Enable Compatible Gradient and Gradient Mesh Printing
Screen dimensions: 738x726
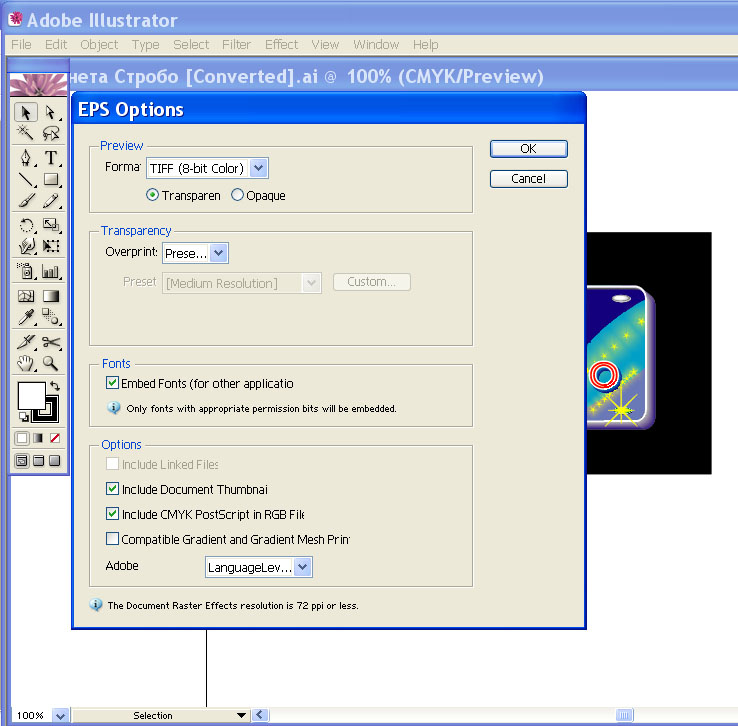[x=112, y=538]
